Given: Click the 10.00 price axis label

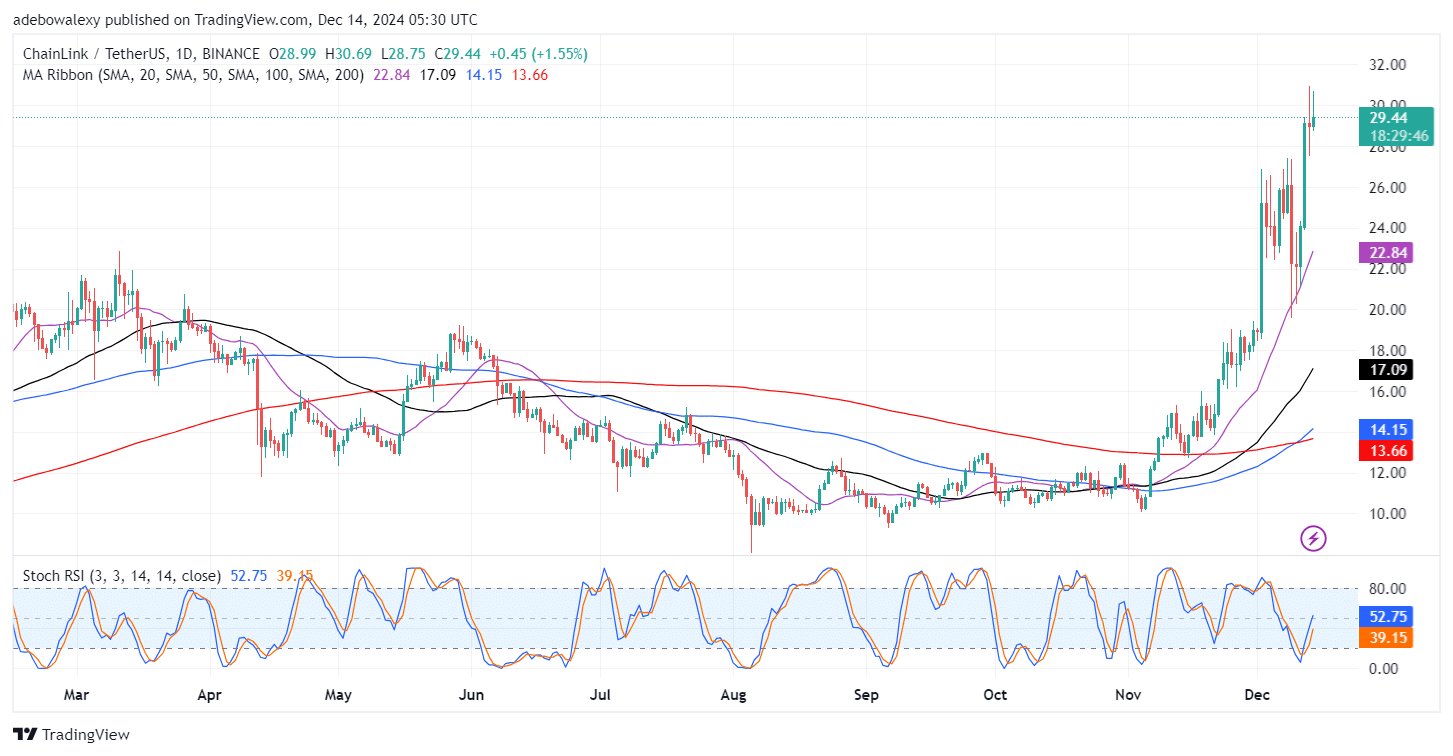Looking at the screenshot, I should pos(1387,513).
